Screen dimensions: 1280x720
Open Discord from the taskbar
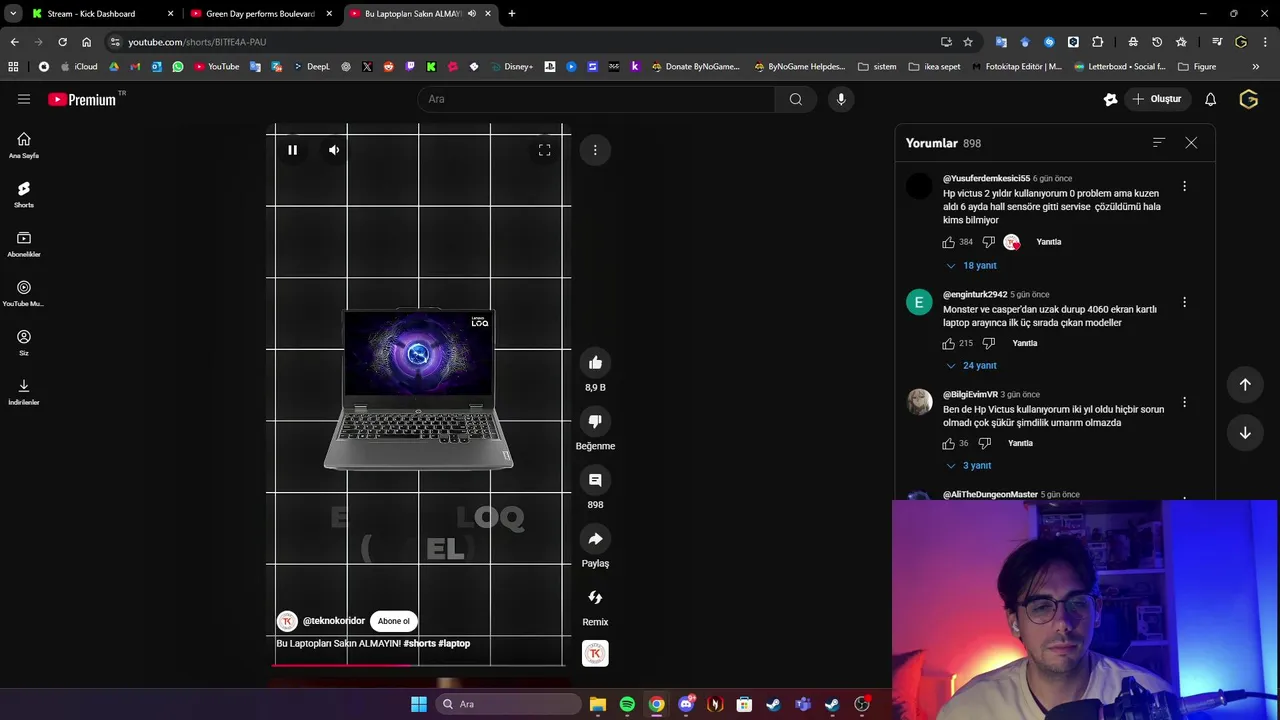click(686, 704)
